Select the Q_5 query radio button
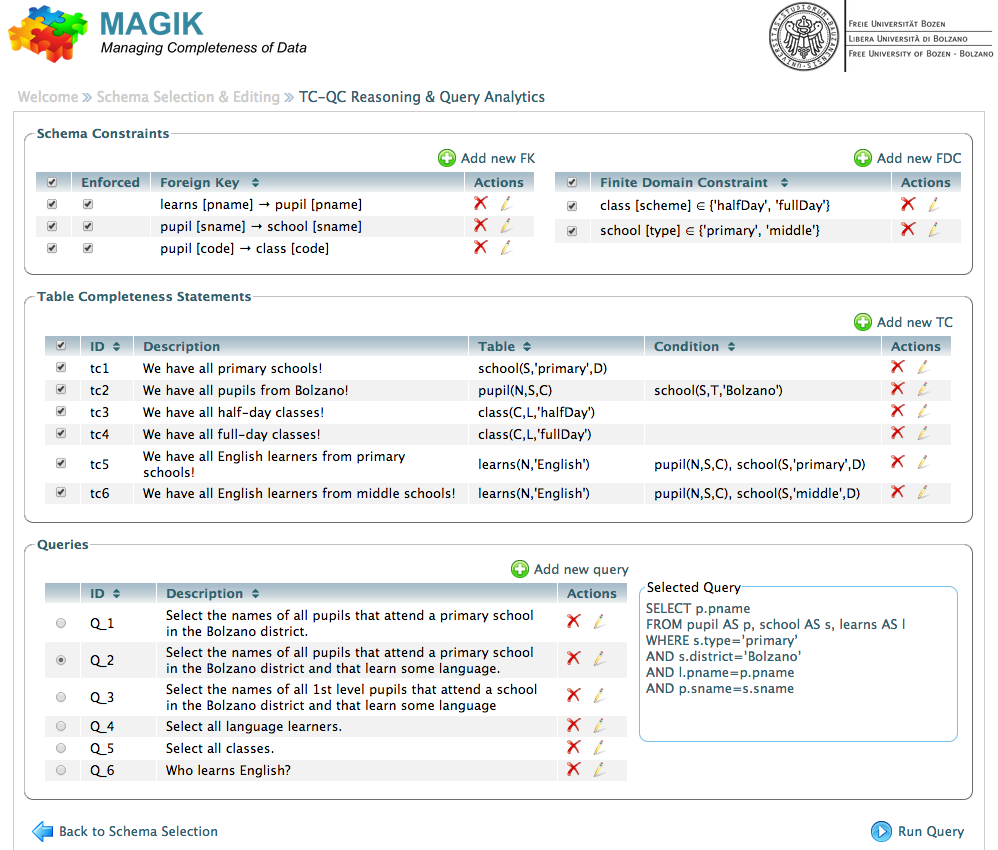Screen dimensions: 998x850 coord(62,748)
